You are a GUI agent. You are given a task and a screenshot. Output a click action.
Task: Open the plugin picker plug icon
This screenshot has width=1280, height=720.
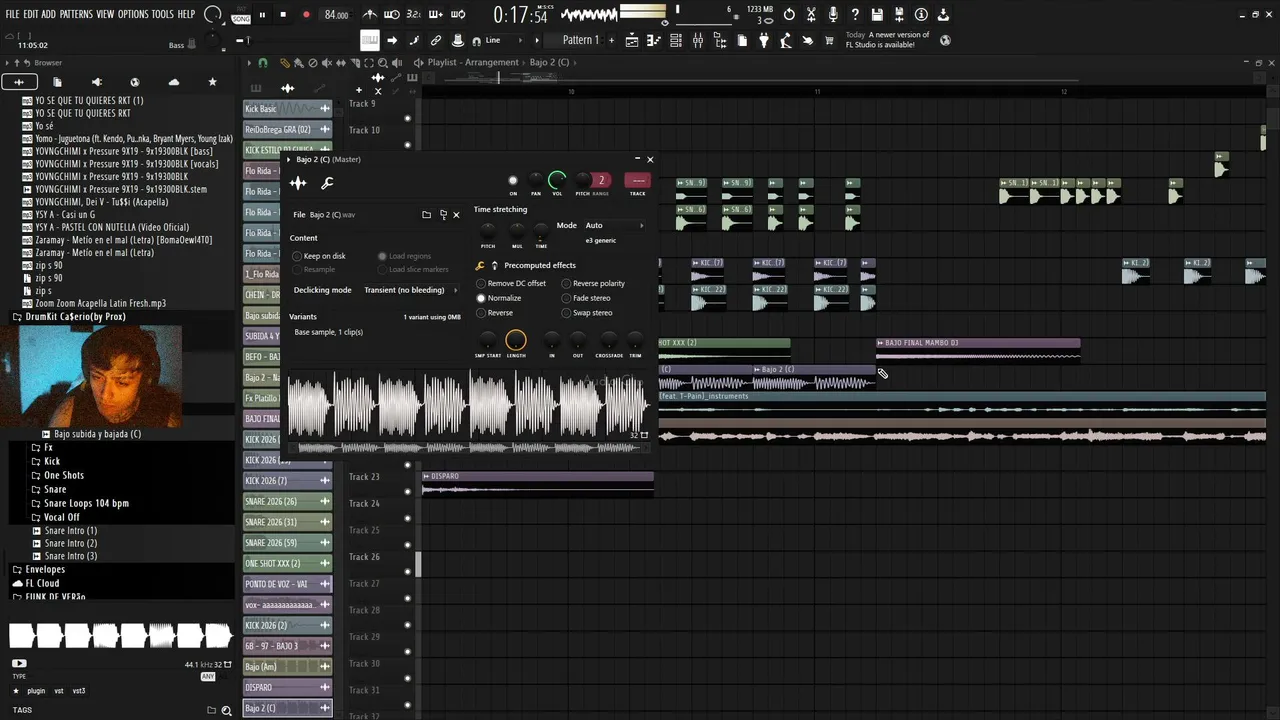(764, 41)
